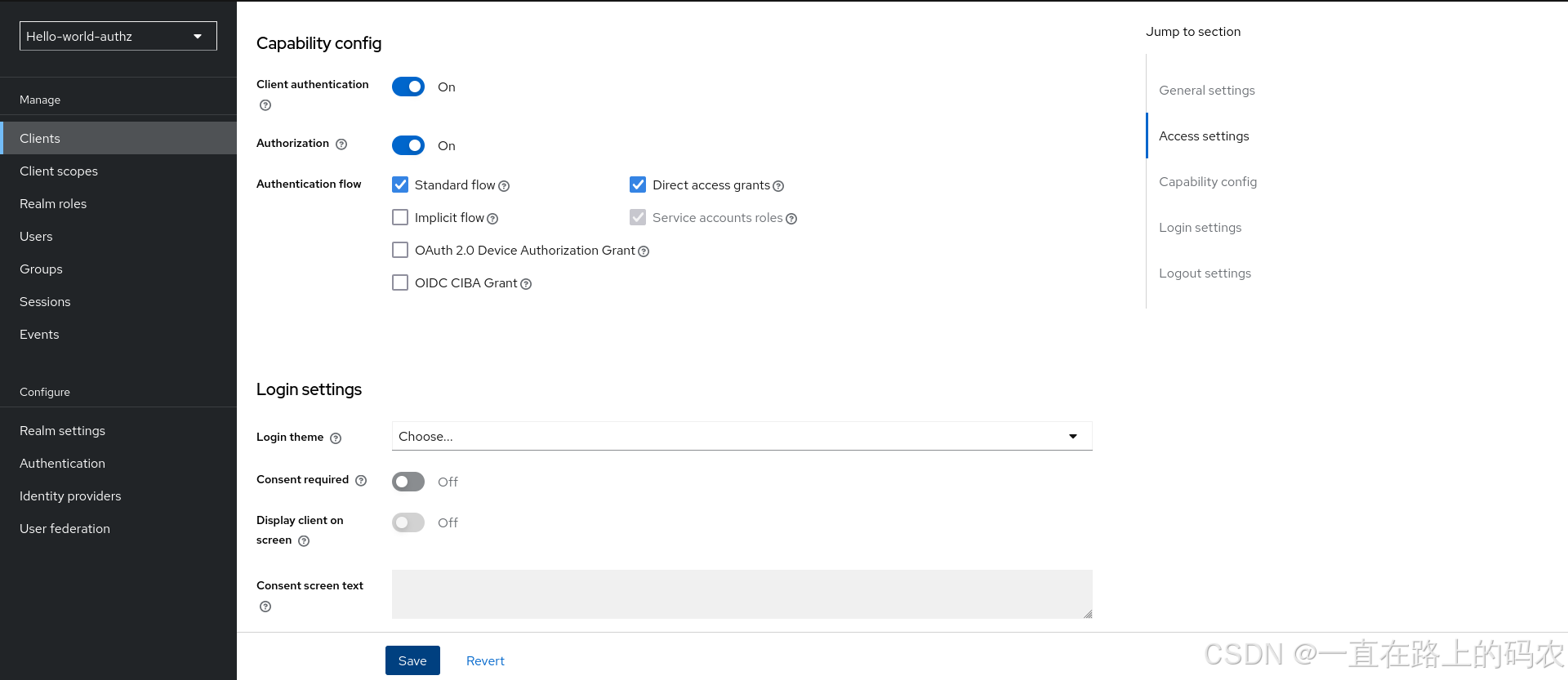The image size is (1568, 680).
Task: Open help icon for Consent required
Action: 361,481
